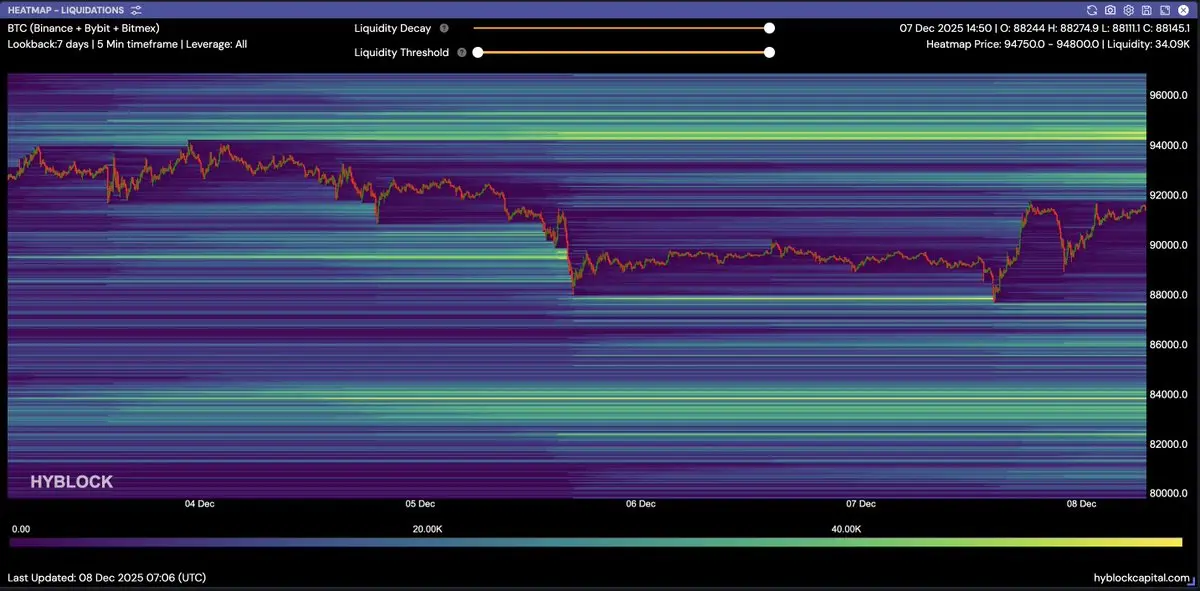Viewport: 1200px width, 591px height.
Task: Expand the heatmap widget to fullscreen
Action: tap(1164, 9)
